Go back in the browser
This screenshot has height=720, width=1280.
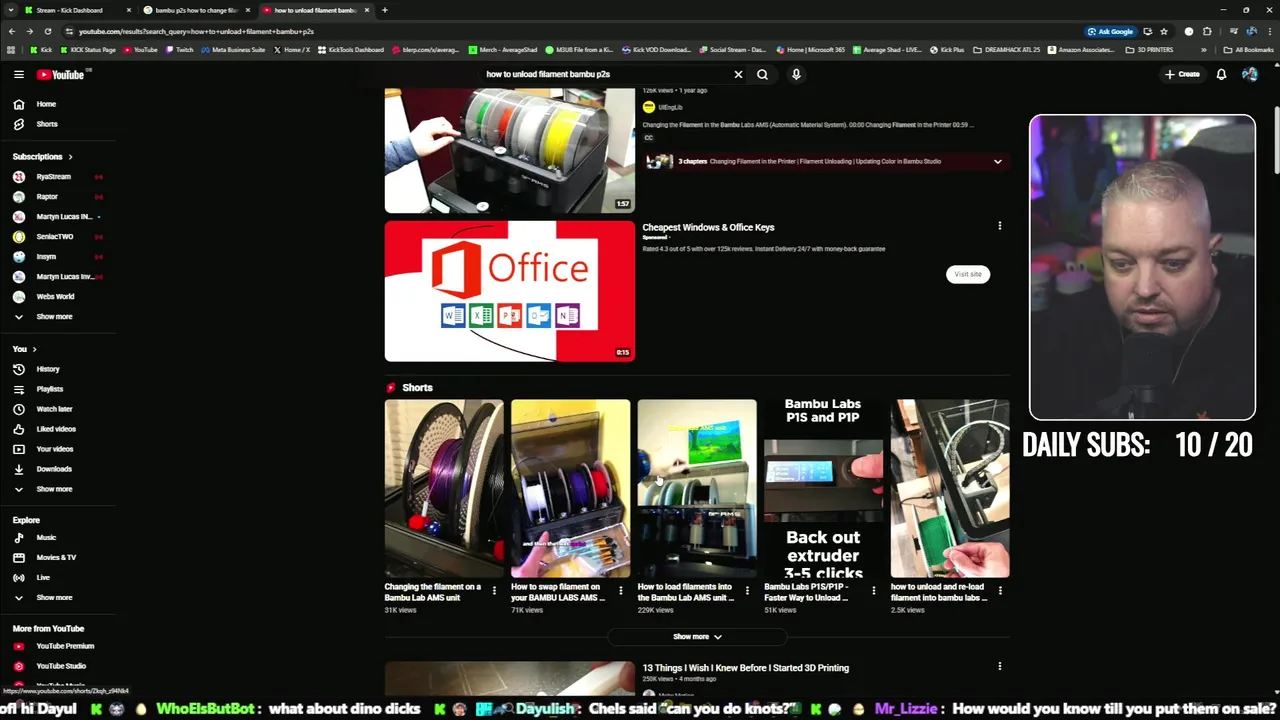(x=13, y=31)
